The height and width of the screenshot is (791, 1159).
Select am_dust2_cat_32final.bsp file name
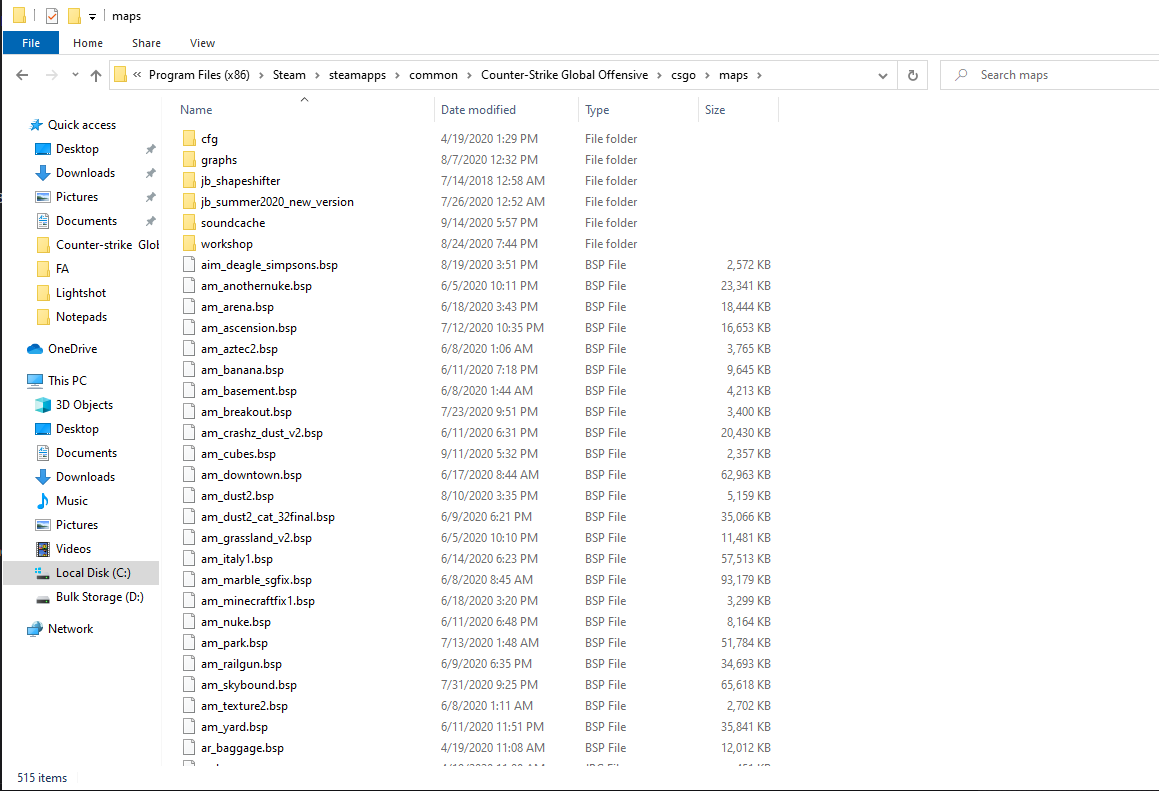point(268,517)
